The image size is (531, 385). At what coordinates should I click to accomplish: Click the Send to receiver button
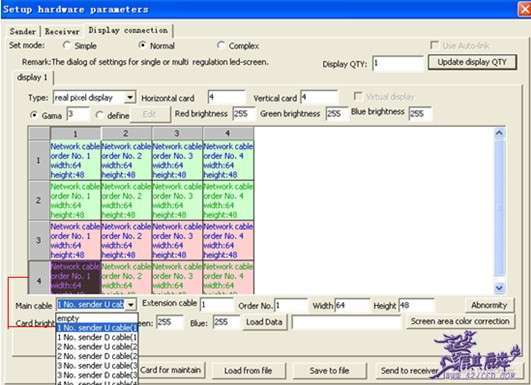point(409,371)
